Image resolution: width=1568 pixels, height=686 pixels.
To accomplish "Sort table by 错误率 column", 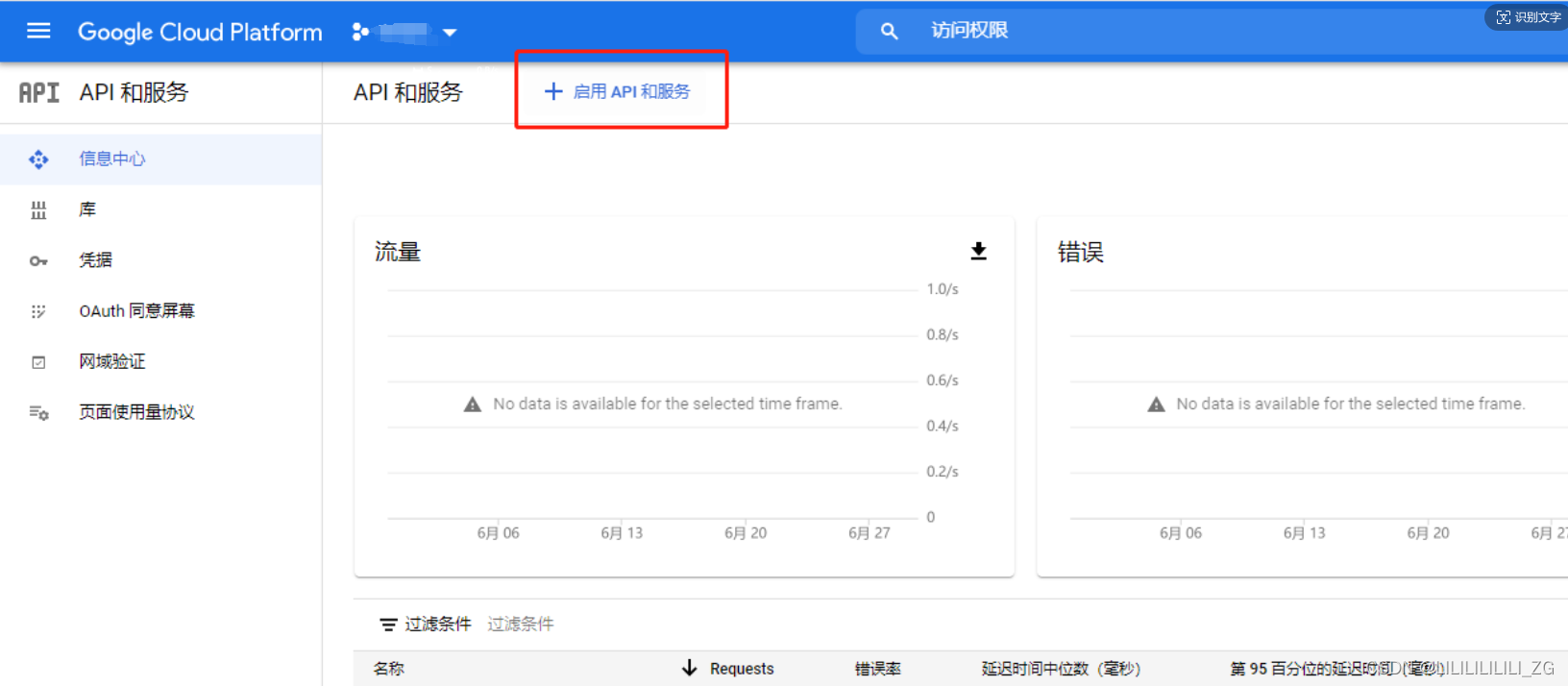I will click(x=878, y=669).
